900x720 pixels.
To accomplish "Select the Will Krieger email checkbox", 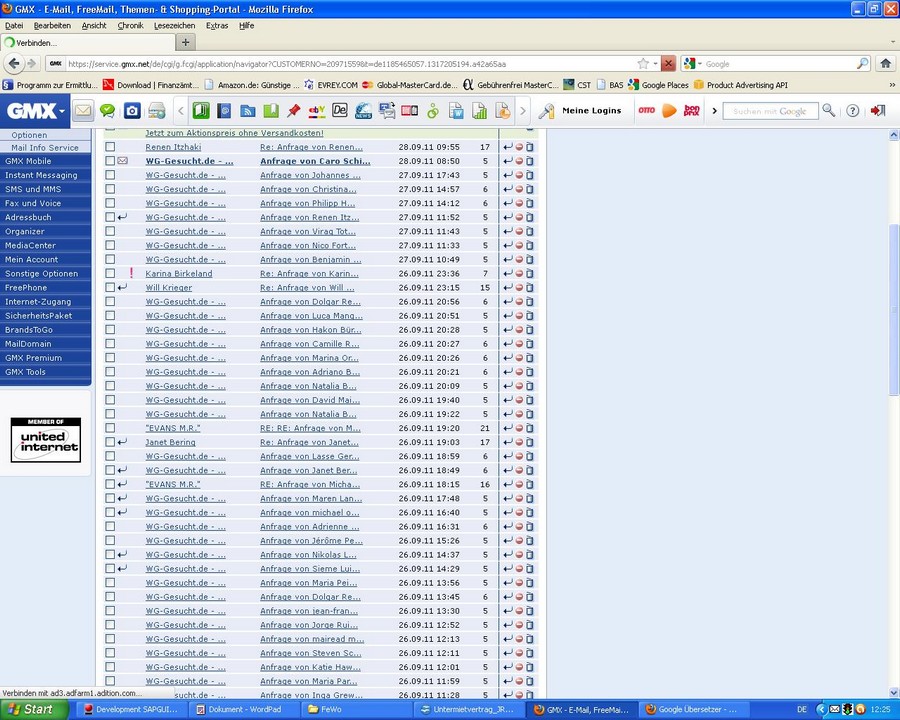I will (x=110, y=288).
